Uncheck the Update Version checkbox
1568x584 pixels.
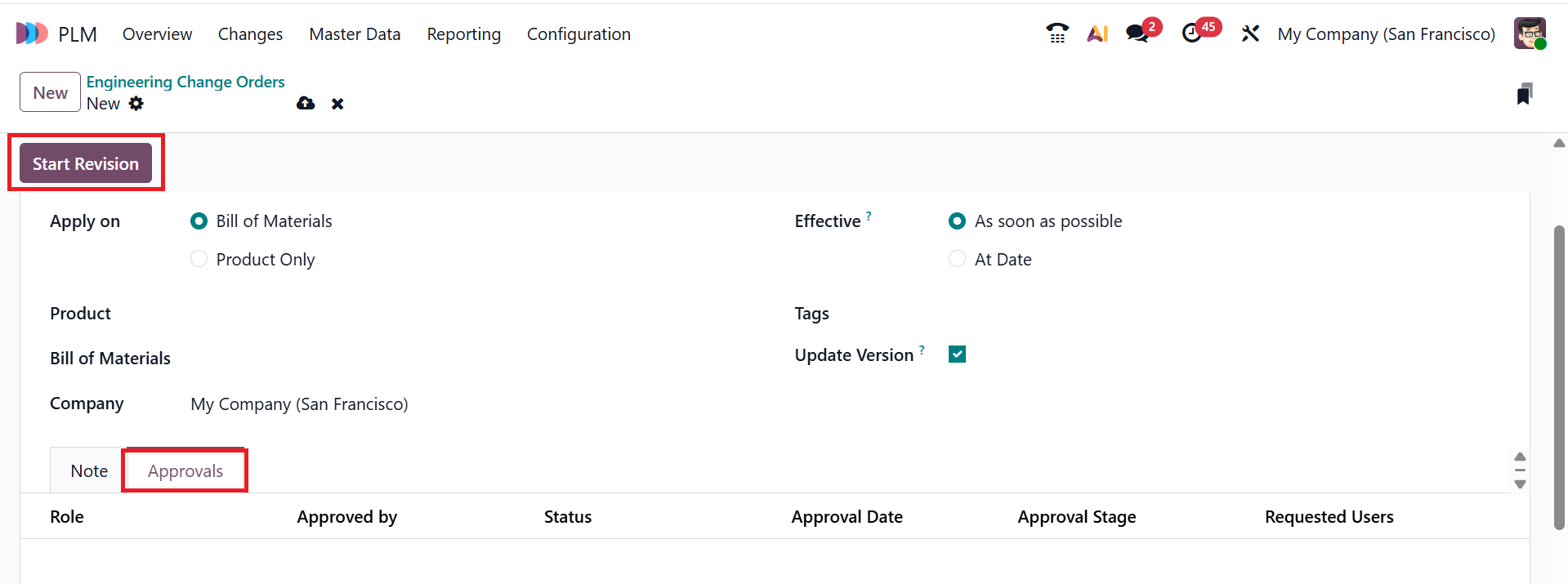coord(957,354)
